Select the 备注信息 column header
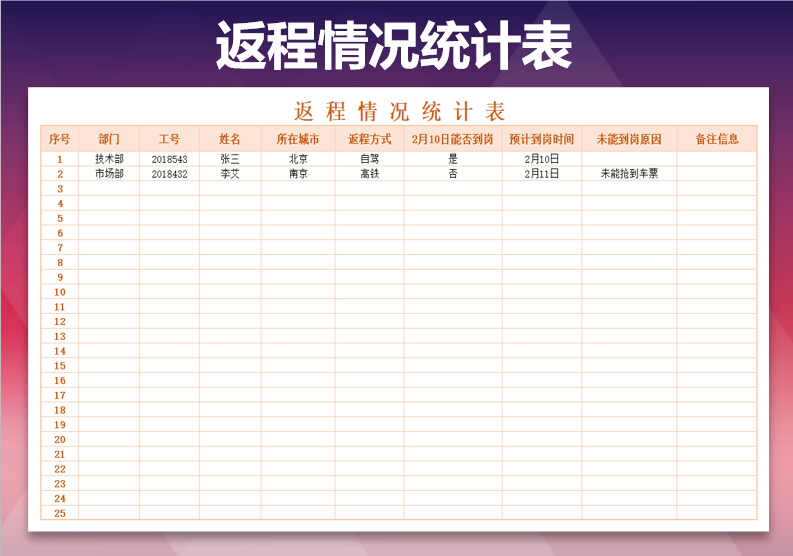 click(x=716, y=139)
